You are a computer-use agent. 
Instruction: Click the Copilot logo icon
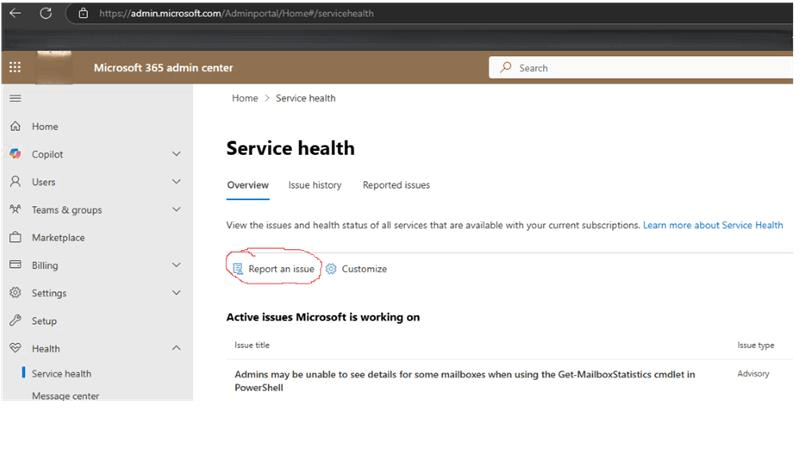pos(15,154)
